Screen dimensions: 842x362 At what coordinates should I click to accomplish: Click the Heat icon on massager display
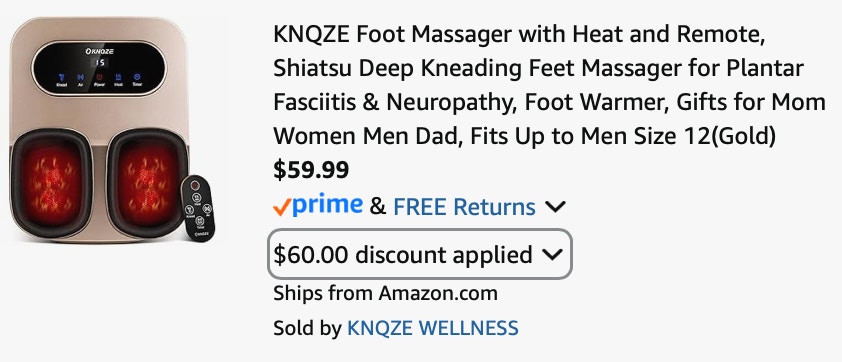[118, 79]
